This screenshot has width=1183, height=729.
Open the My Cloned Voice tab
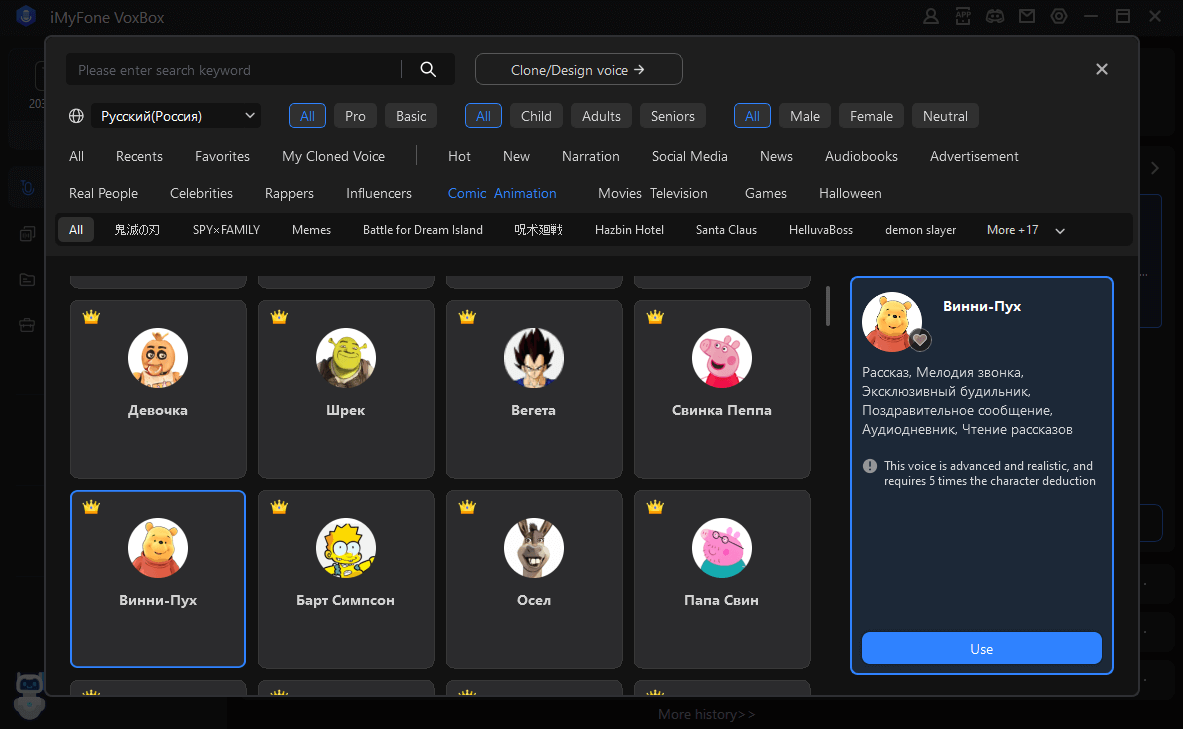click(x=333, y=156)
